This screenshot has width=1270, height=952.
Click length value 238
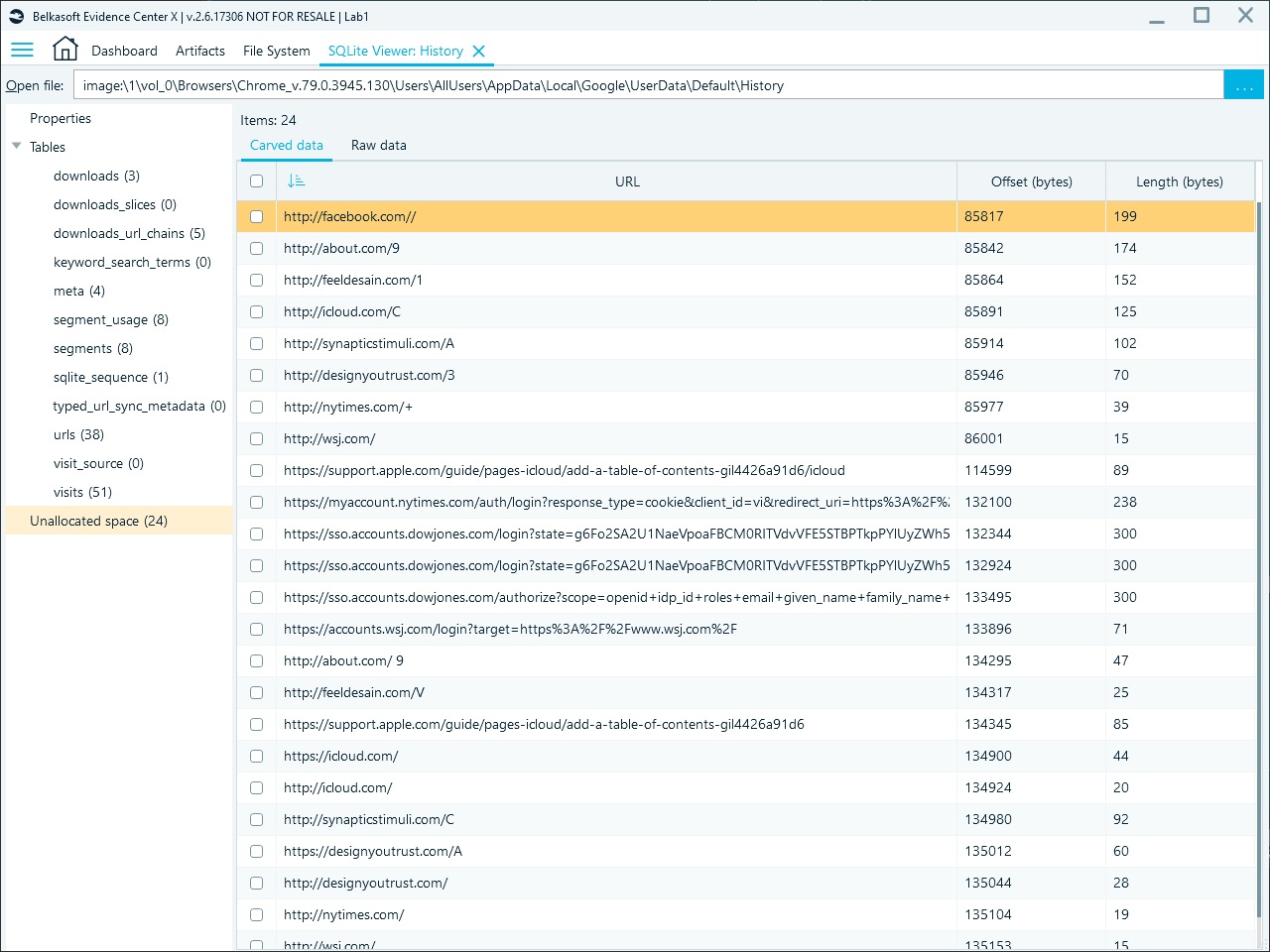point(1125,502)
